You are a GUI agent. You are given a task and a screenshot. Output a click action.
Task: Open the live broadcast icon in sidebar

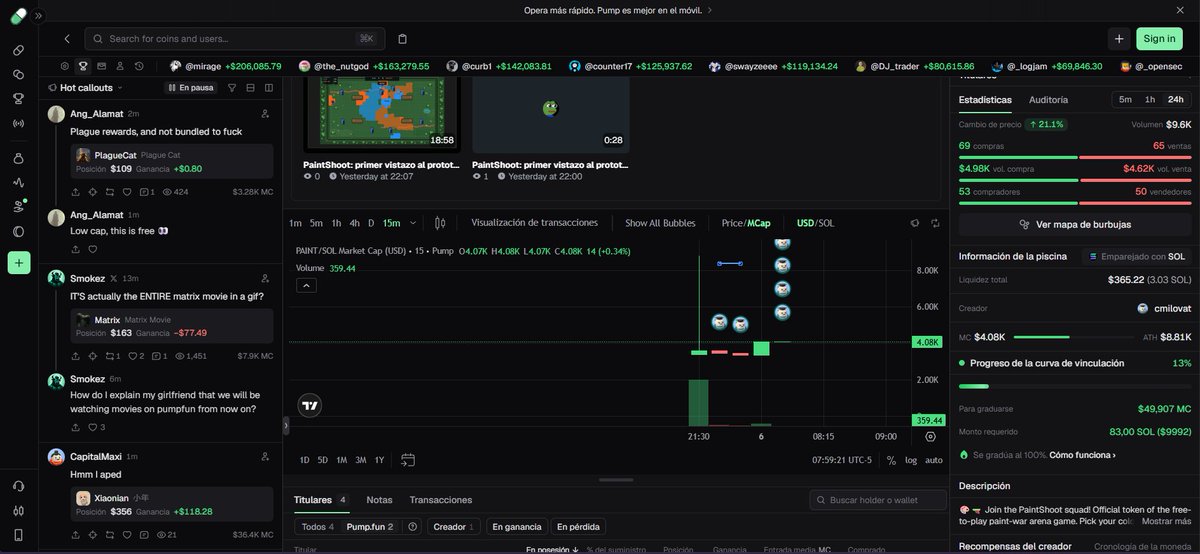click(x=18, y=123)
